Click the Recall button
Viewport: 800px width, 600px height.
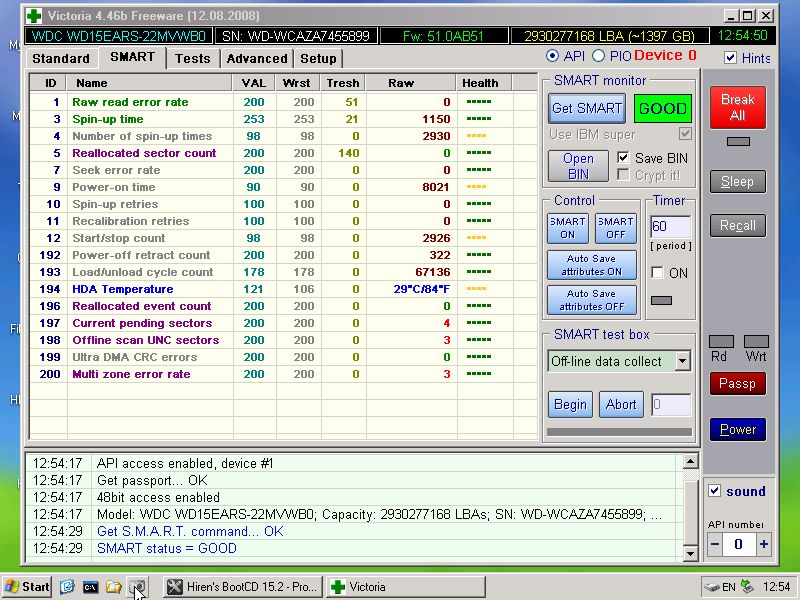737,226
